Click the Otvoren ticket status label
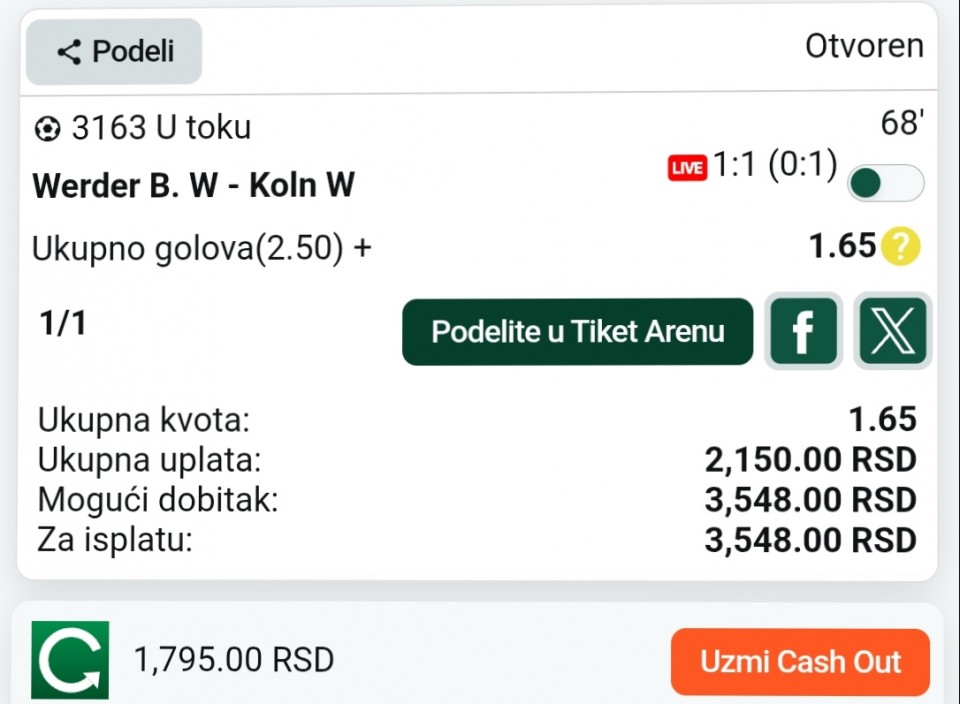The width and height of the screenshot is (960, 704). (x=864, y=47)
